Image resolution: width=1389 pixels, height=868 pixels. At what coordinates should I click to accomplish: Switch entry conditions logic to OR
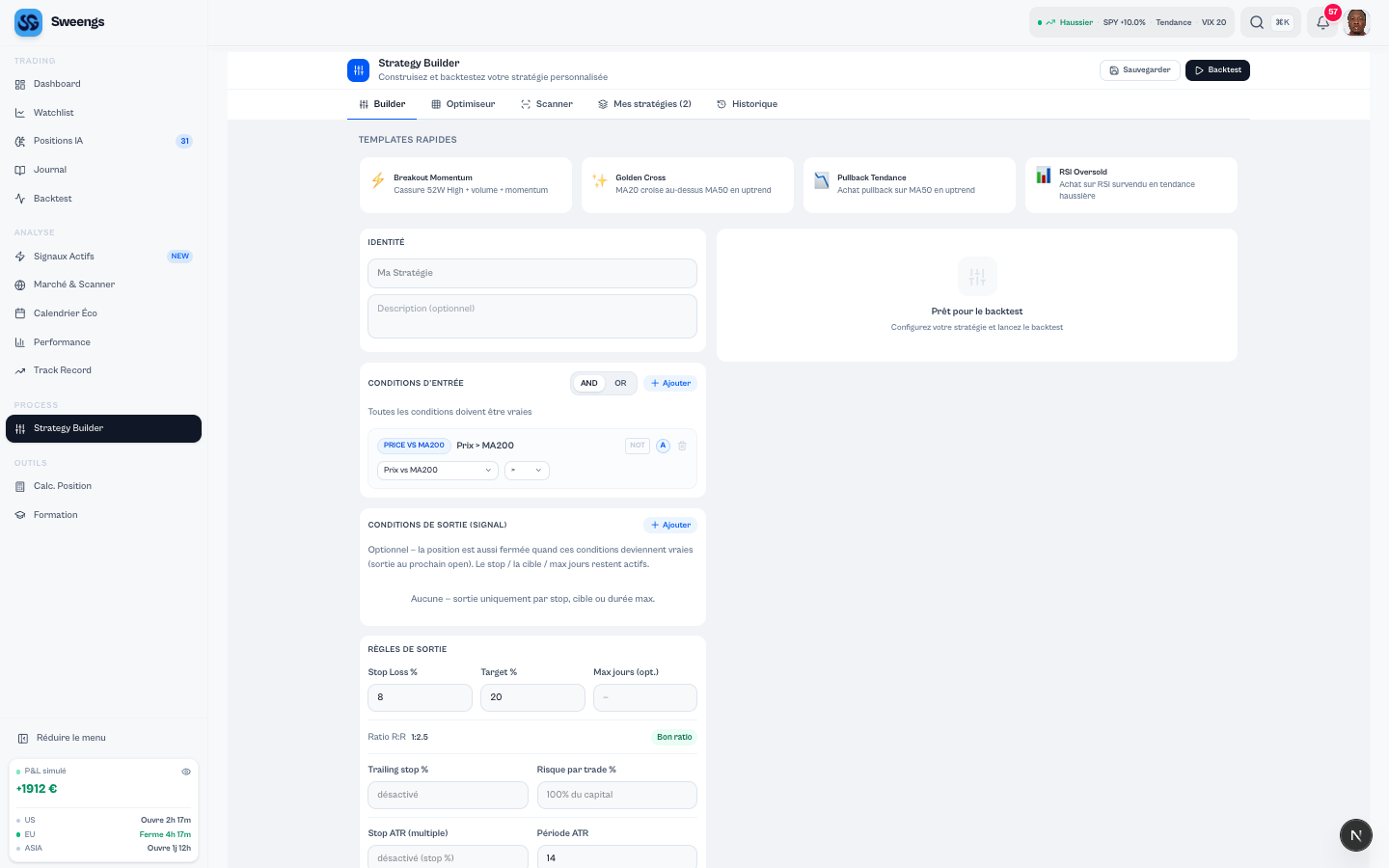(x=620, y=383)
